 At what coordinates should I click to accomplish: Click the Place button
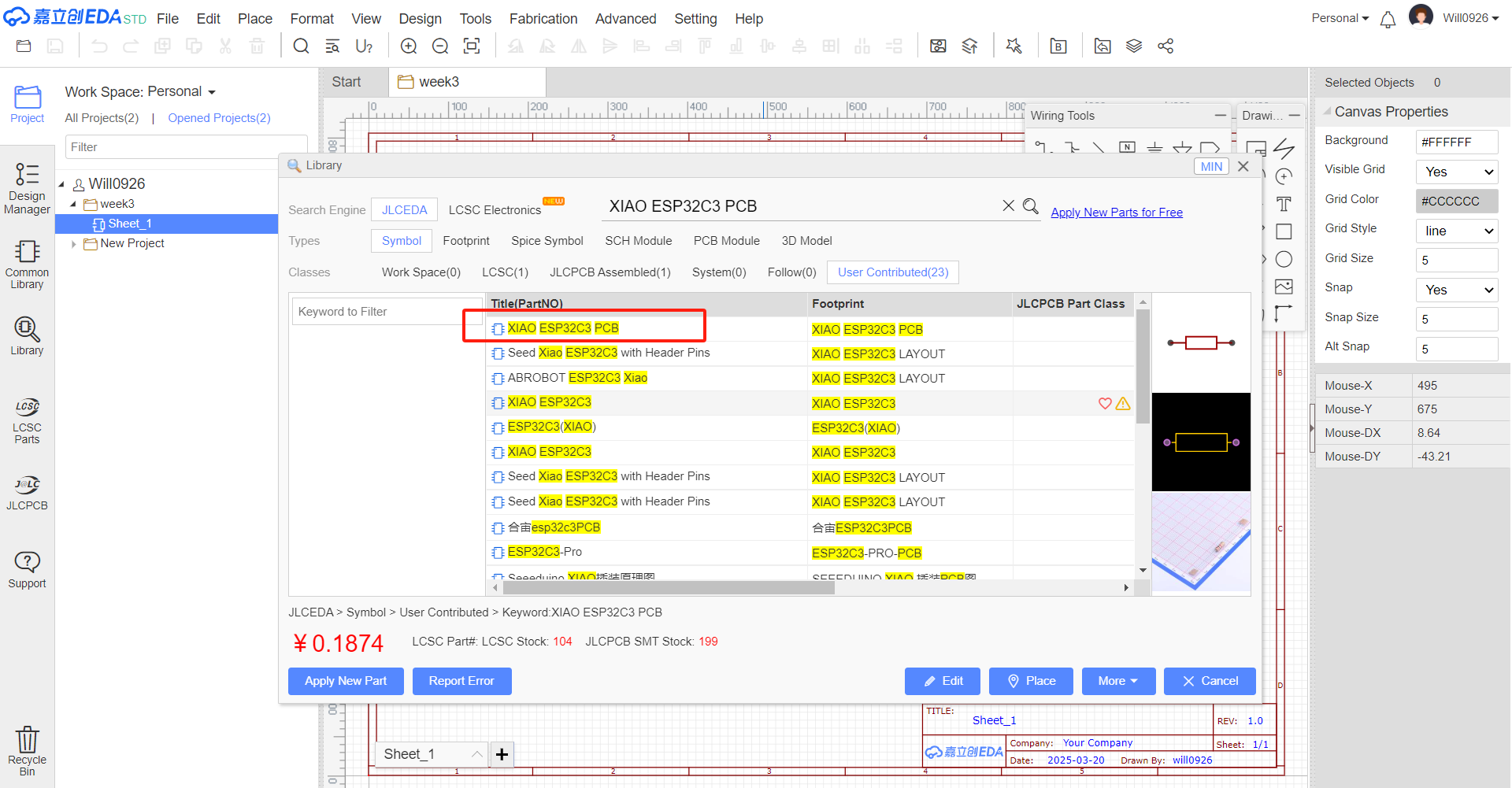point(1030,681)
